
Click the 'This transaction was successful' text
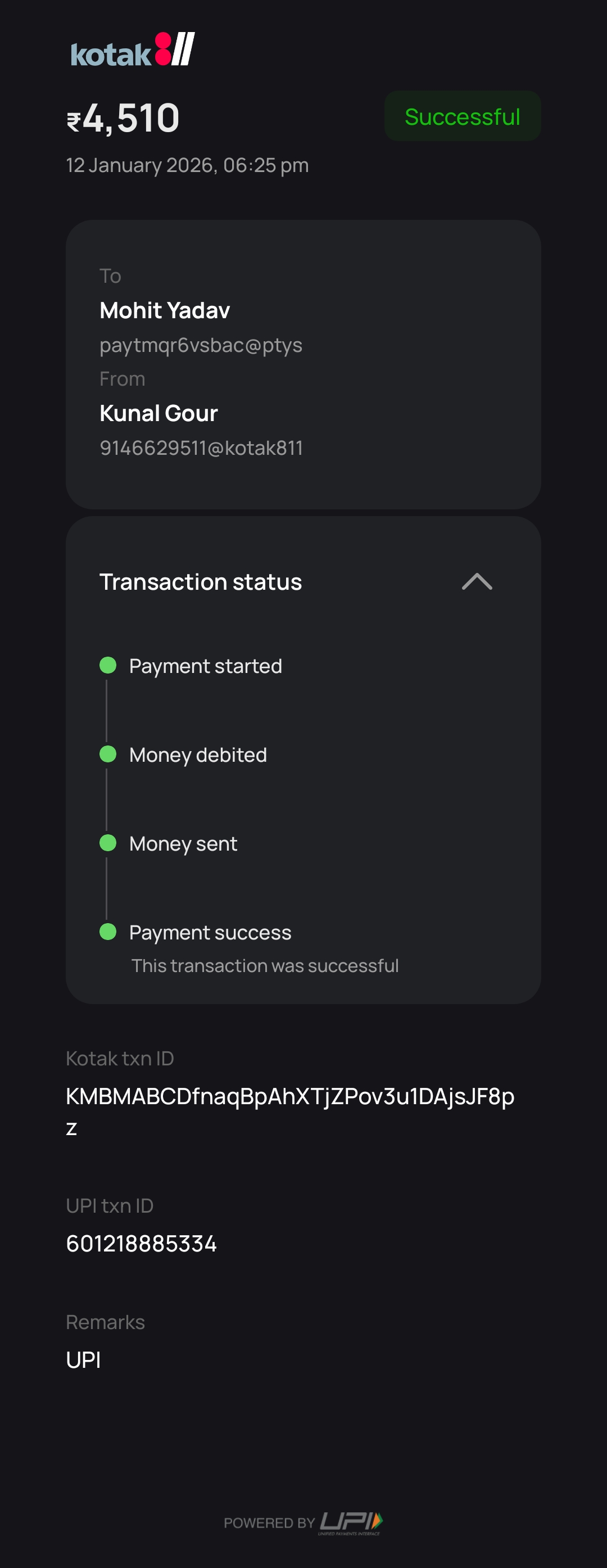coord(265,965)
